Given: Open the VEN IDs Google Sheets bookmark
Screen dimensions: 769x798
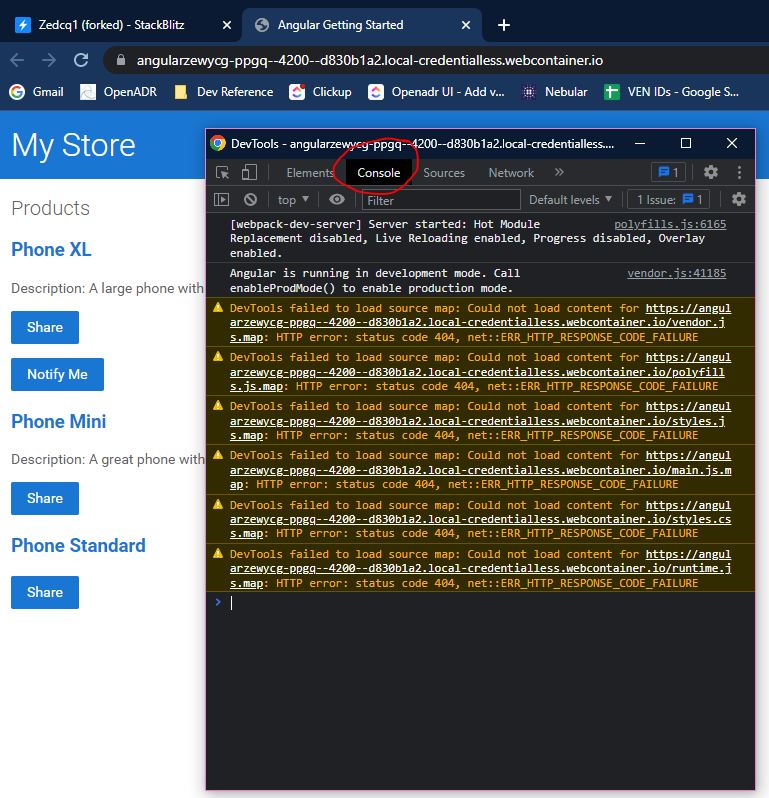Looking at the screenshot, I should coord(671,92).
